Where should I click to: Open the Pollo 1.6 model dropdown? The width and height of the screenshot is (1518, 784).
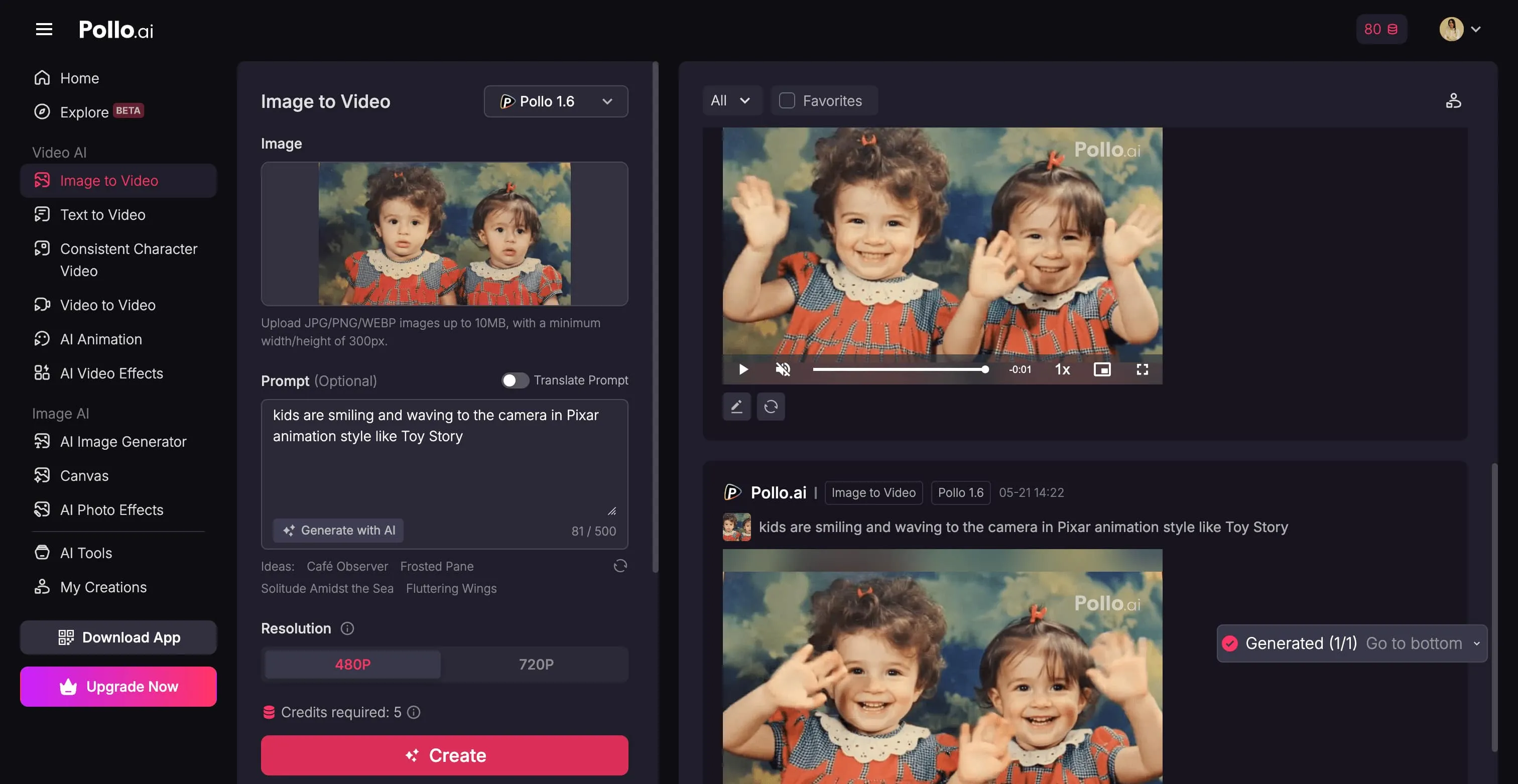(556, 101)
